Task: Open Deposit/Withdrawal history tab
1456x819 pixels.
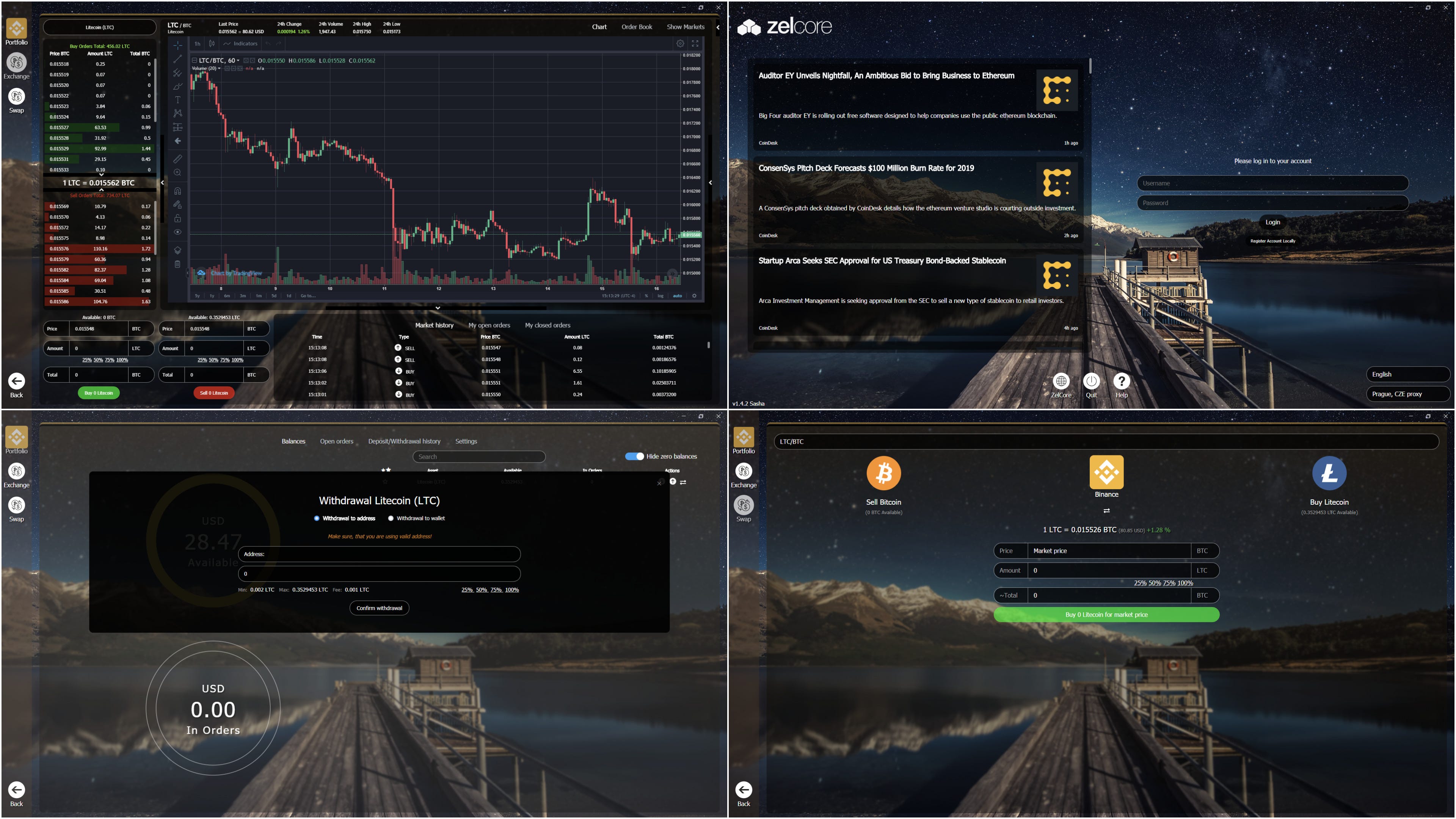Action: (404, 441)
